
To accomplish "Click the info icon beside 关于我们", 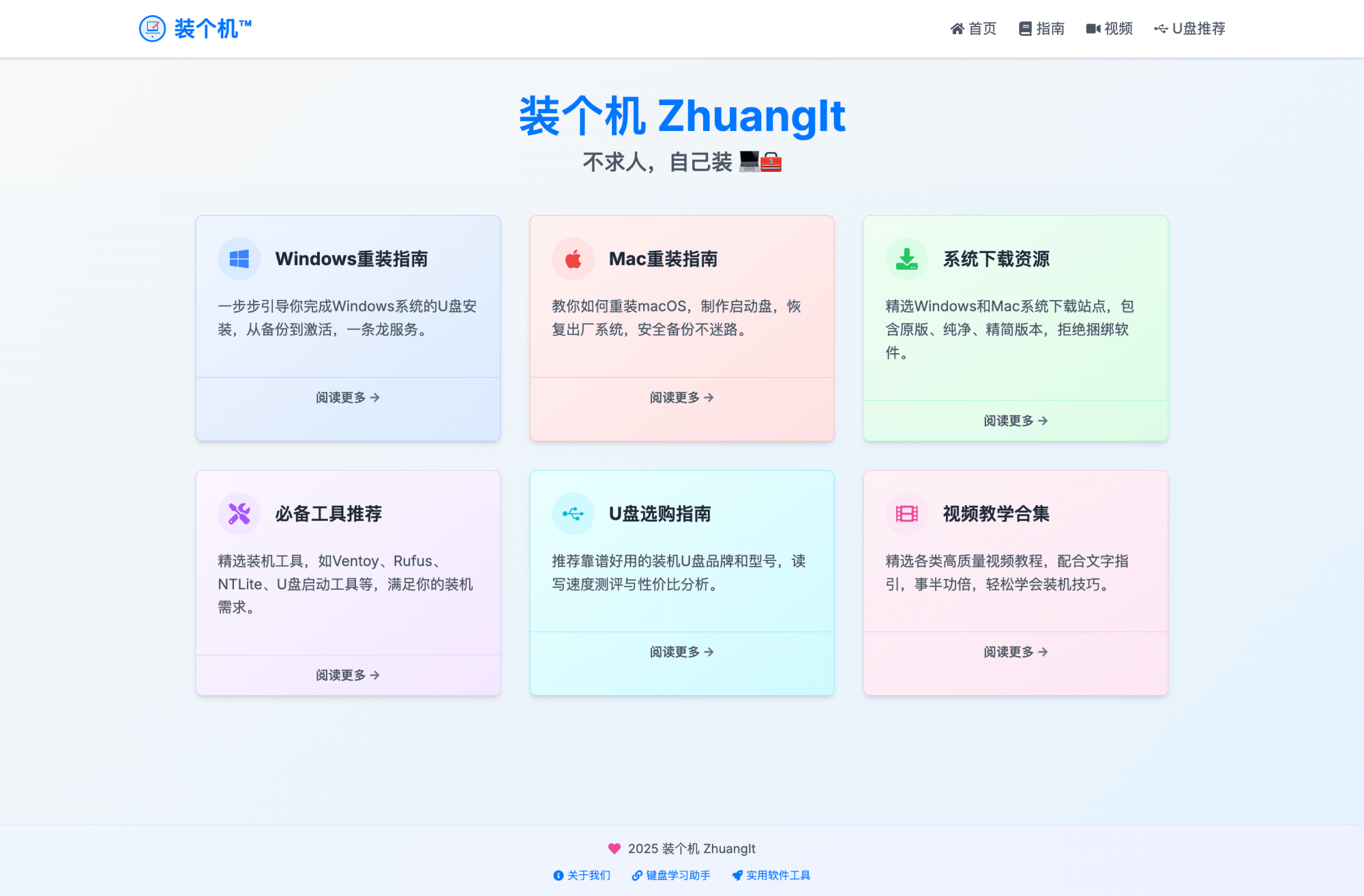I will point(559,876).
